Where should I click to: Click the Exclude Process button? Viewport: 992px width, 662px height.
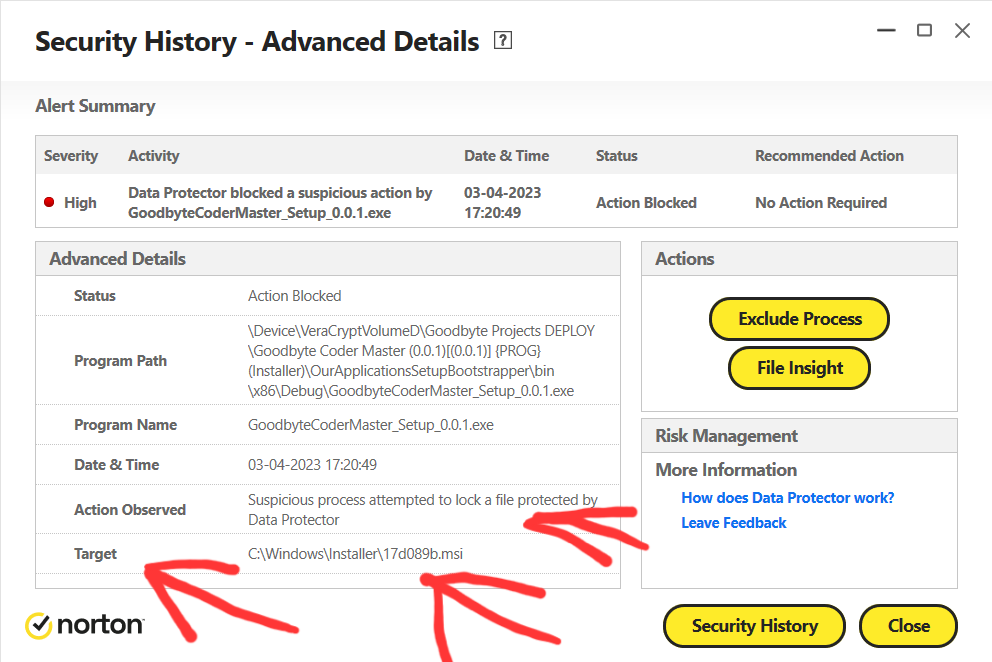[x=800, y=319]
